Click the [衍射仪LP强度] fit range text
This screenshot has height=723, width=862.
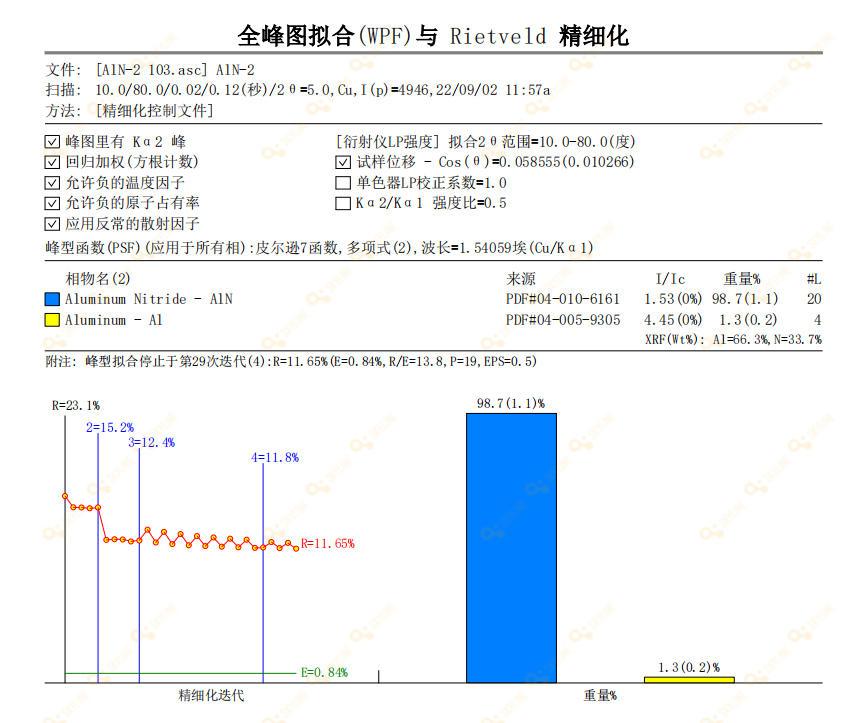coord(485,142)
